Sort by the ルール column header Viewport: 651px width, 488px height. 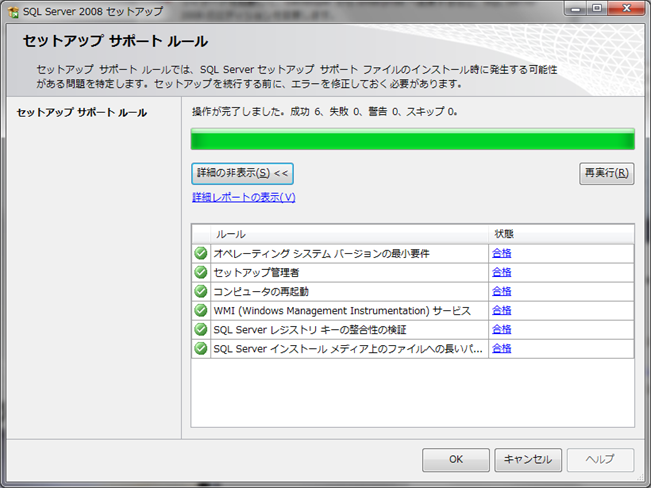coord(350,234)
